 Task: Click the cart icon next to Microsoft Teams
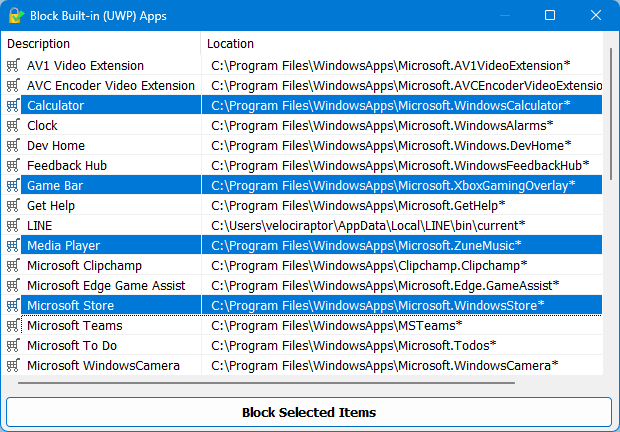point(13,325)
